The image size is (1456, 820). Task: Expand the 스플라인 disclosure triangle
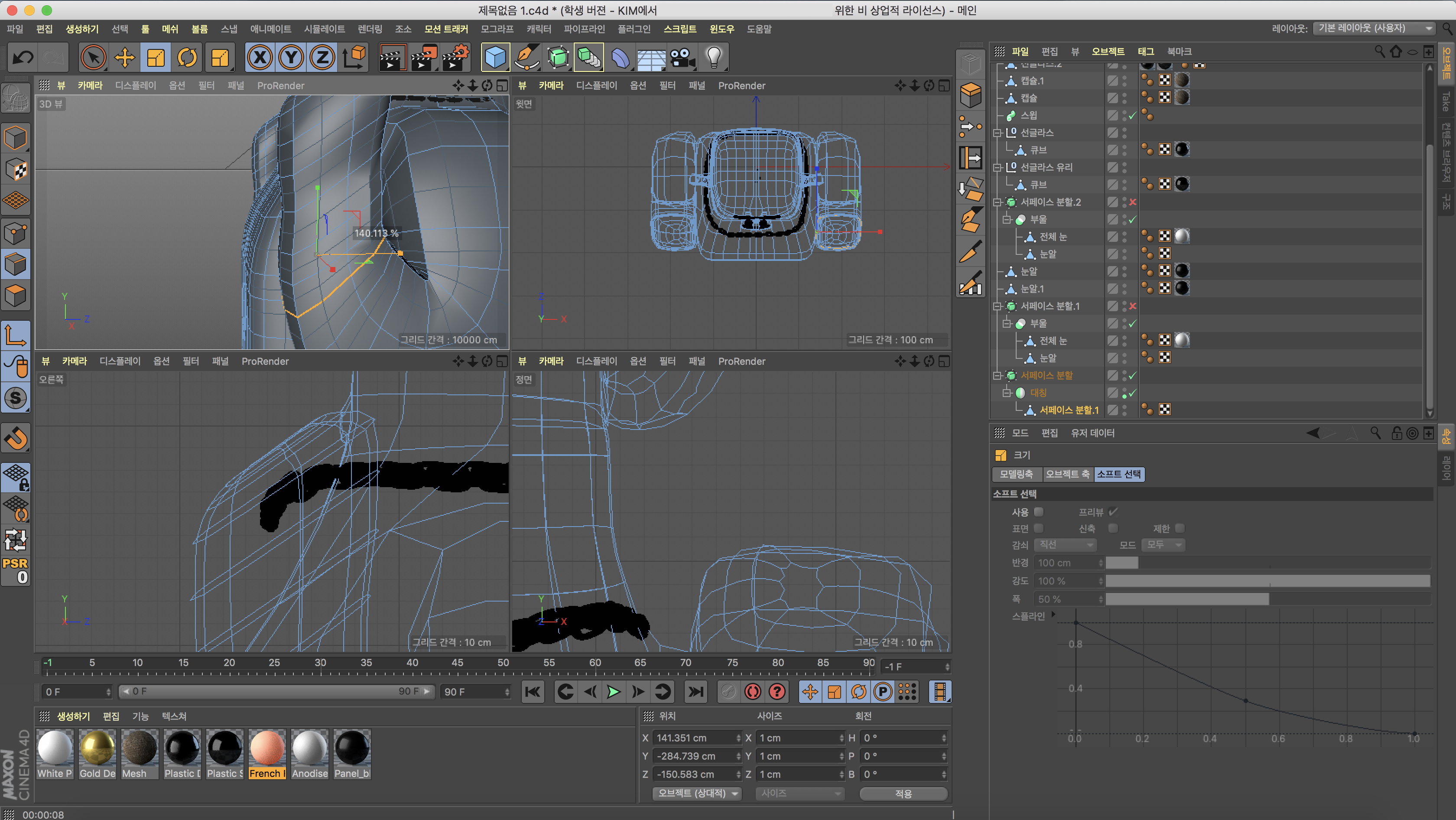coord(1053,614)
